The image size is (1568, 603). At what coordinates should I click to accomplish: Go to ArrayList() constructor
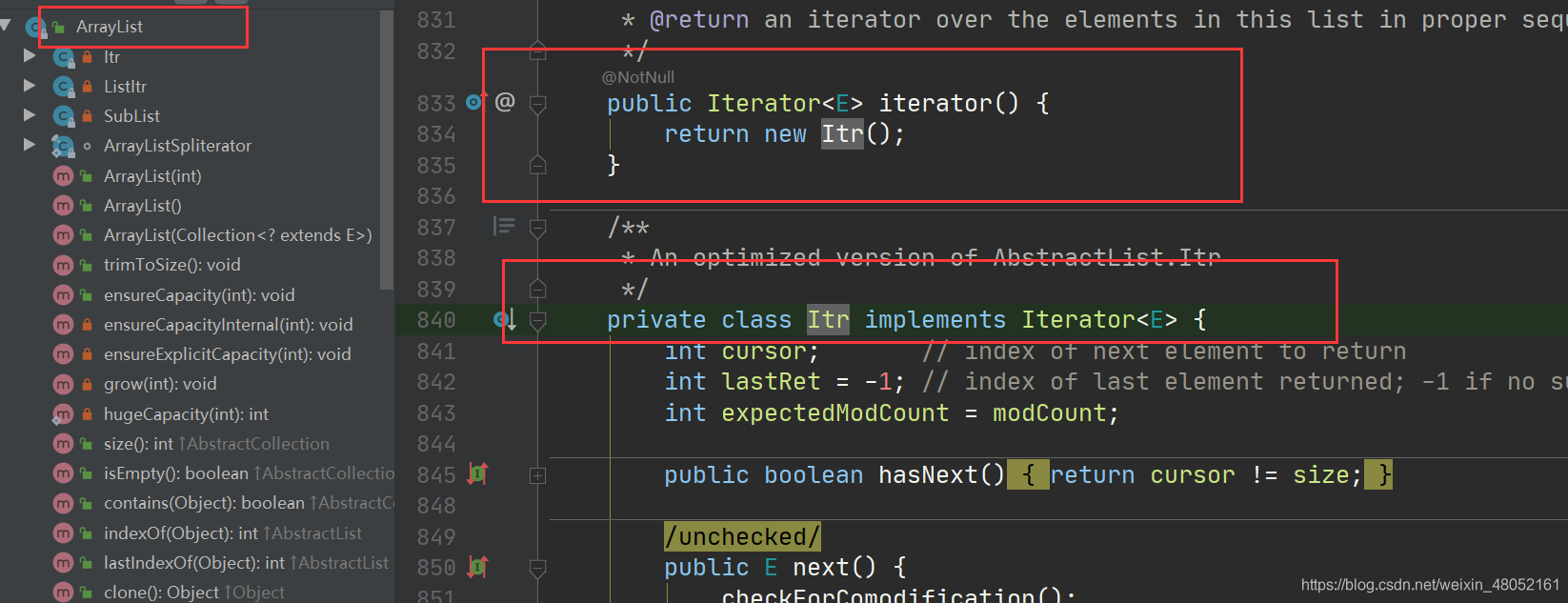(142, 206)
